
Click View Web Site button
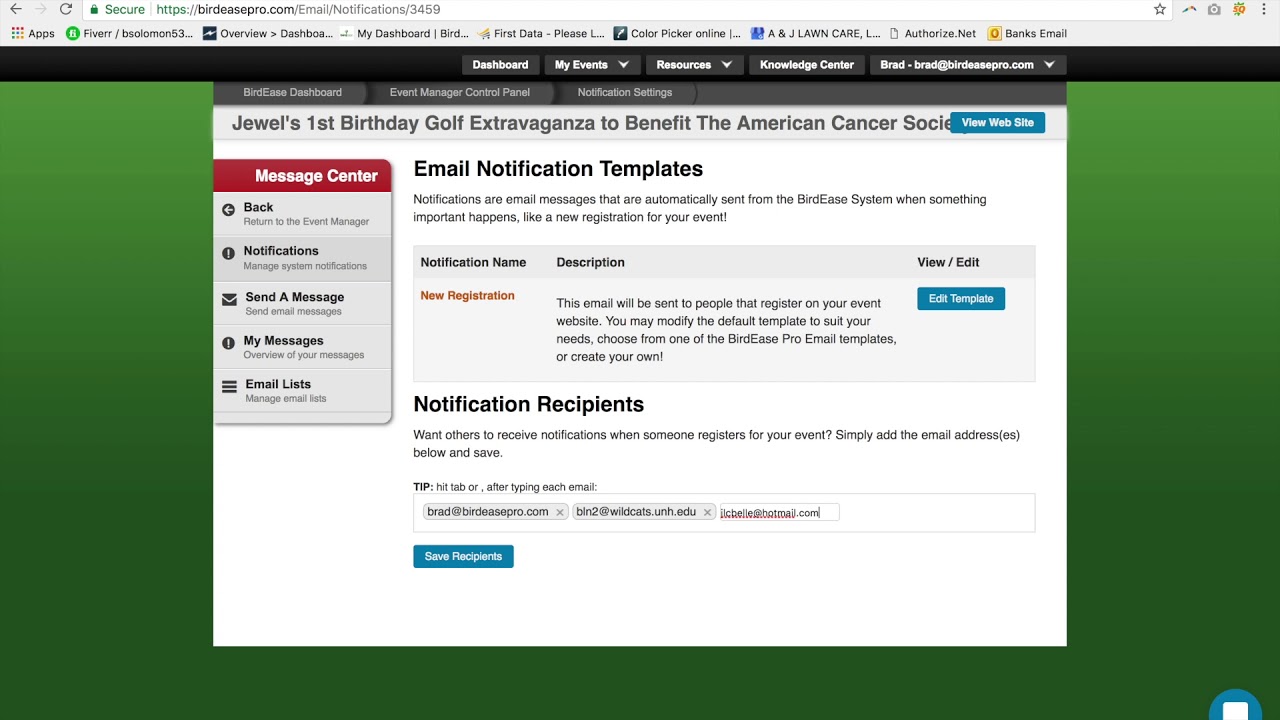click(x=997, y=123)
